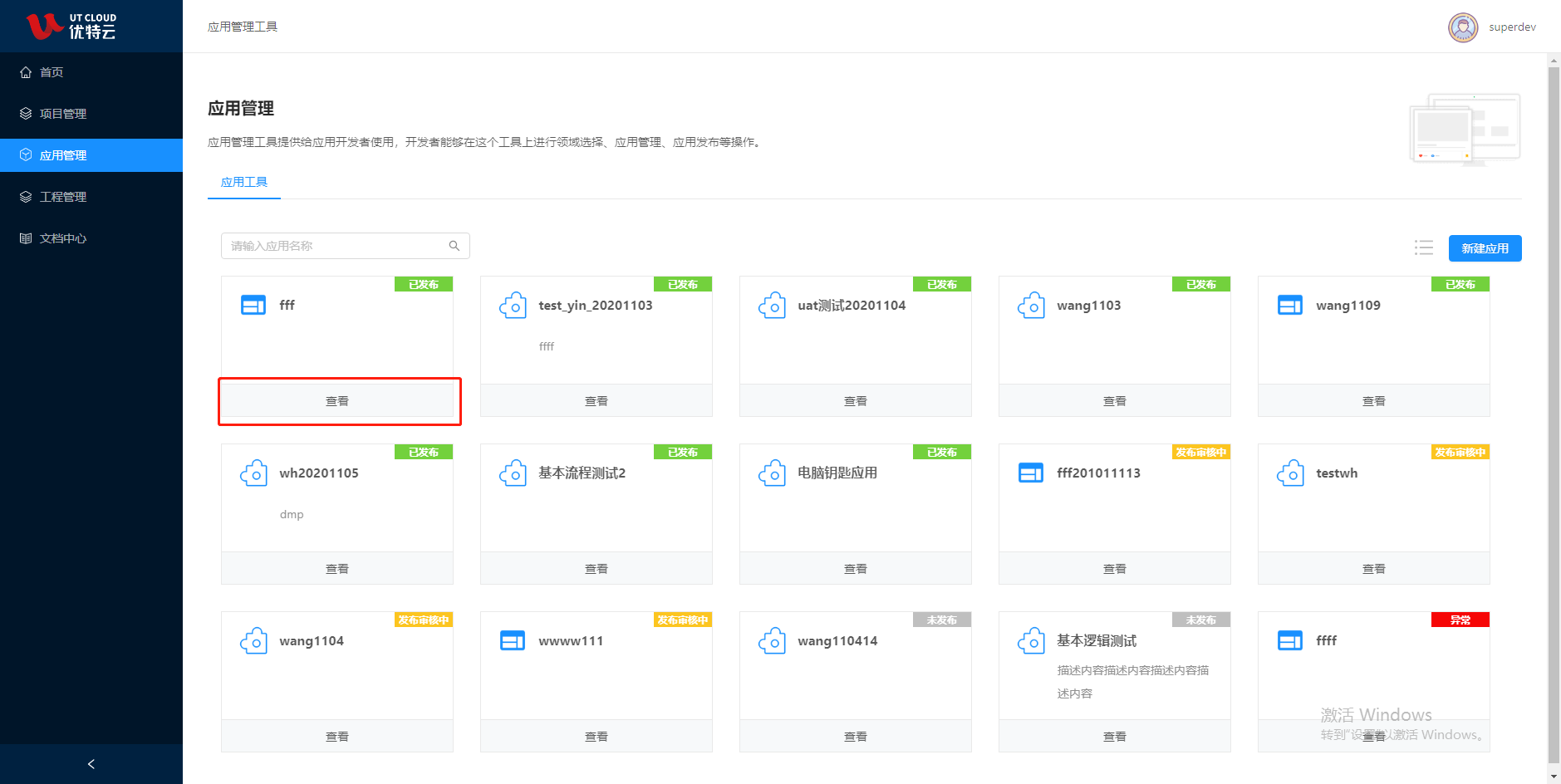The height and width of the screenshot is (784, 1561).
Task: Click 查看 under wh20201105
Action: 337,569
